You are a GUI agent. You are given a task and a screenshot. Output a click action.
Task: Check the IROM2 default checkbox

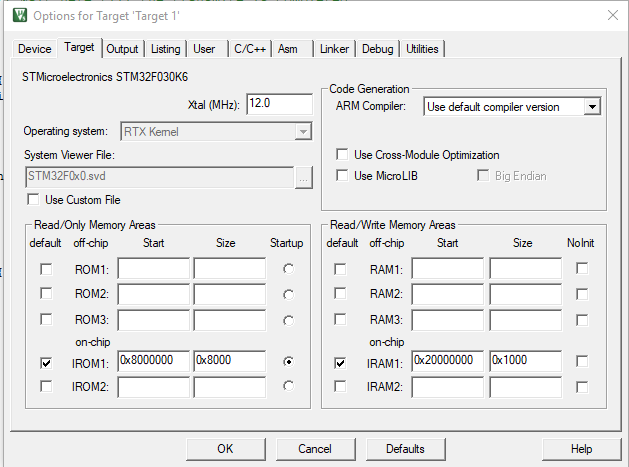[46, 386]
